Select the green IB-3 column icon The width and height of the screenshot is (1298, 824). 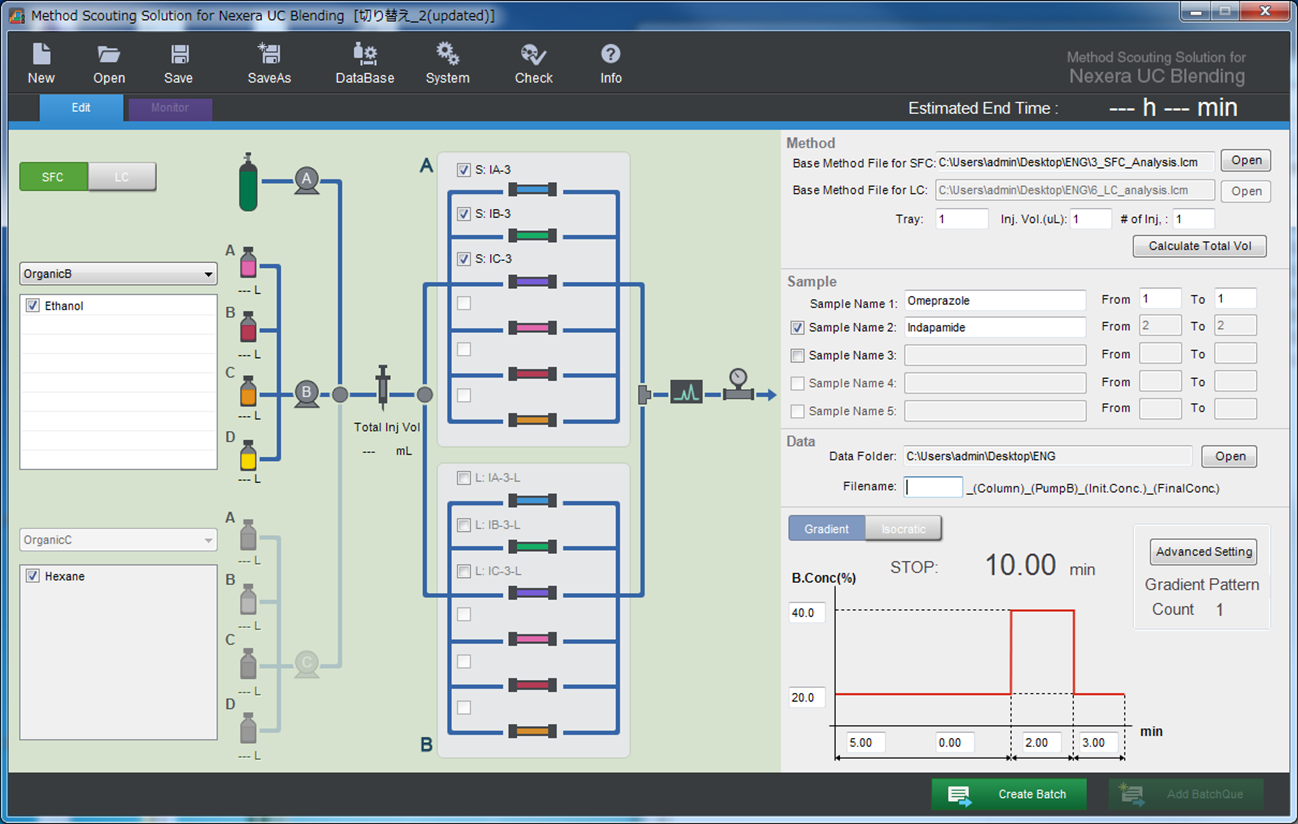point(532,236)
